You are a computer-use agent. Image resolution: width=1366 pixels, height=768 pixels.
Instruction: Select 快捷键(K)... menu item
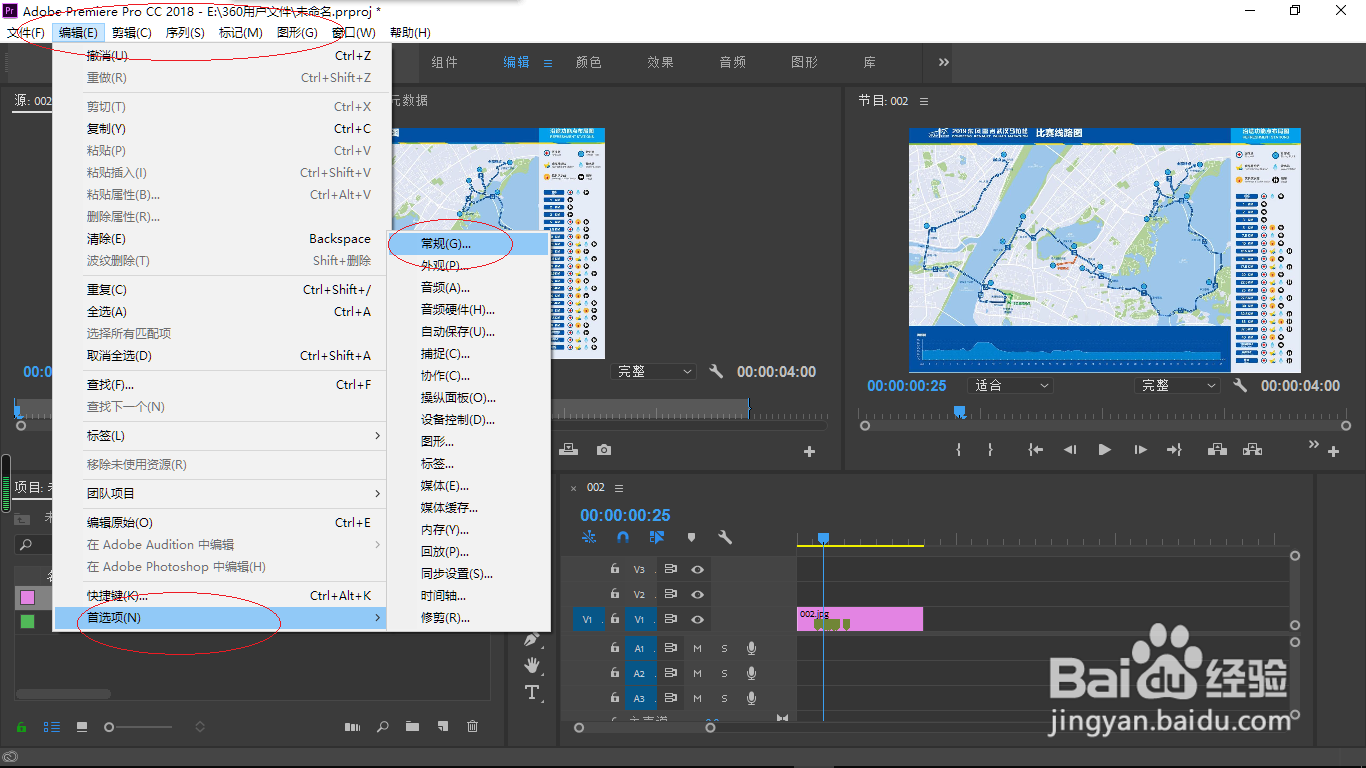coord(220,596)
